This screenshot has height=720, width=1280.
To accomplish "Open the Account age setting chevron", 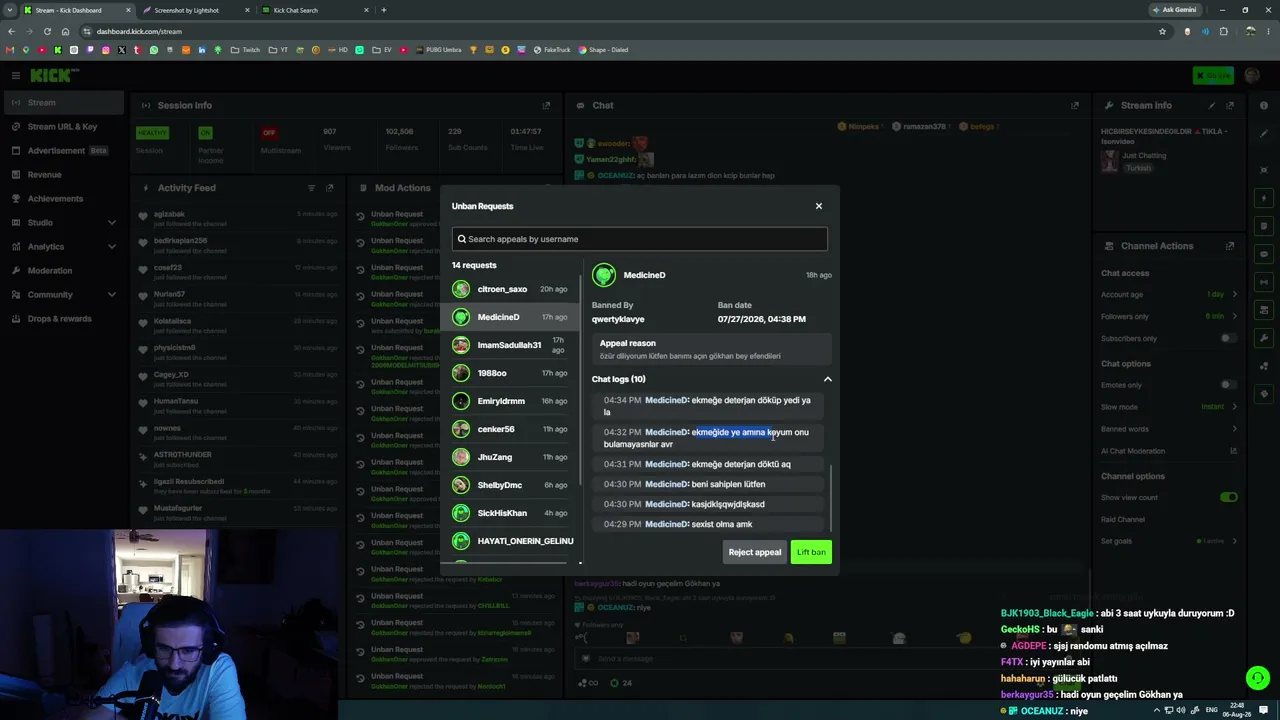I will (1234, 294).
